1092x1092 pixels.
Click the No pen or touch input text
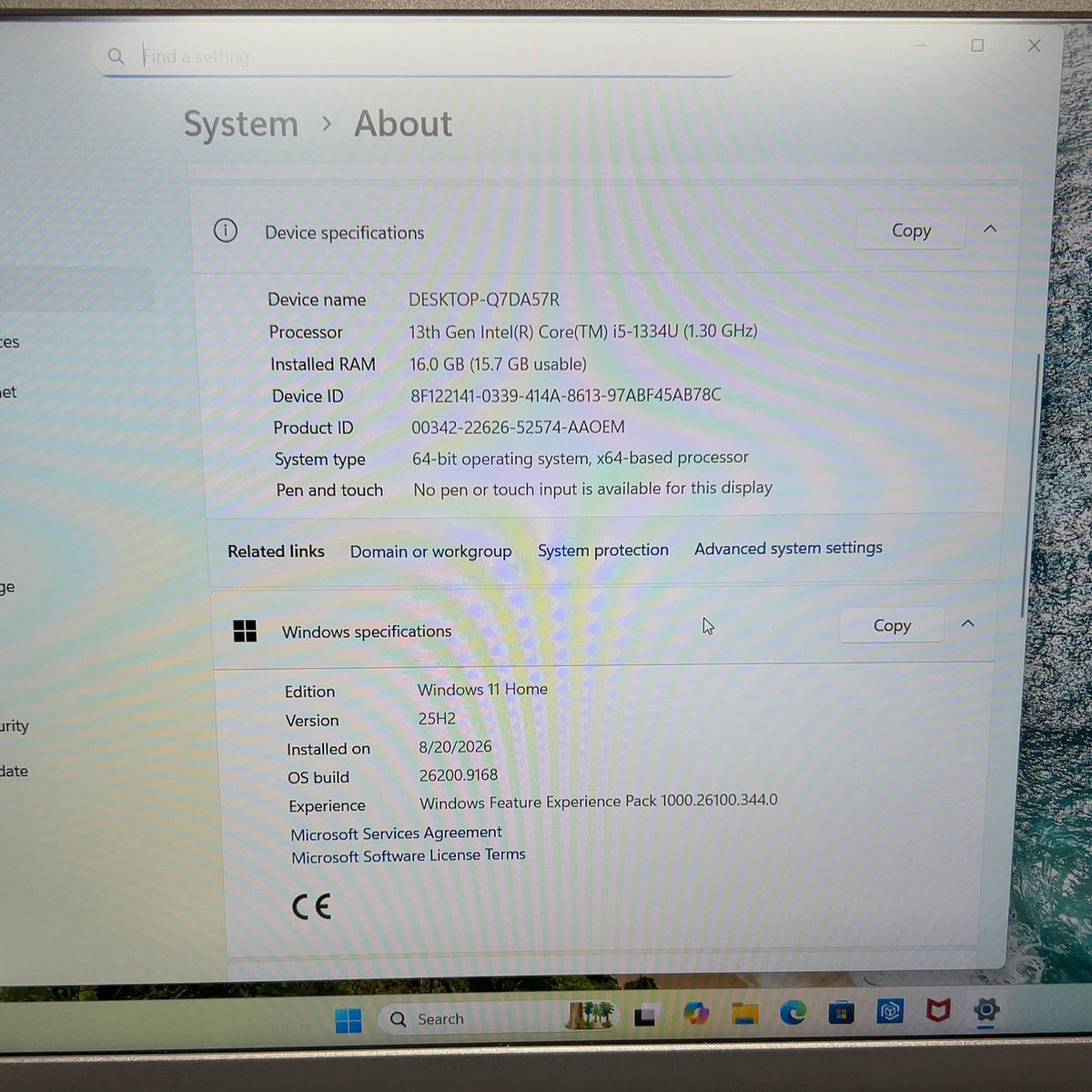[592, 489]
